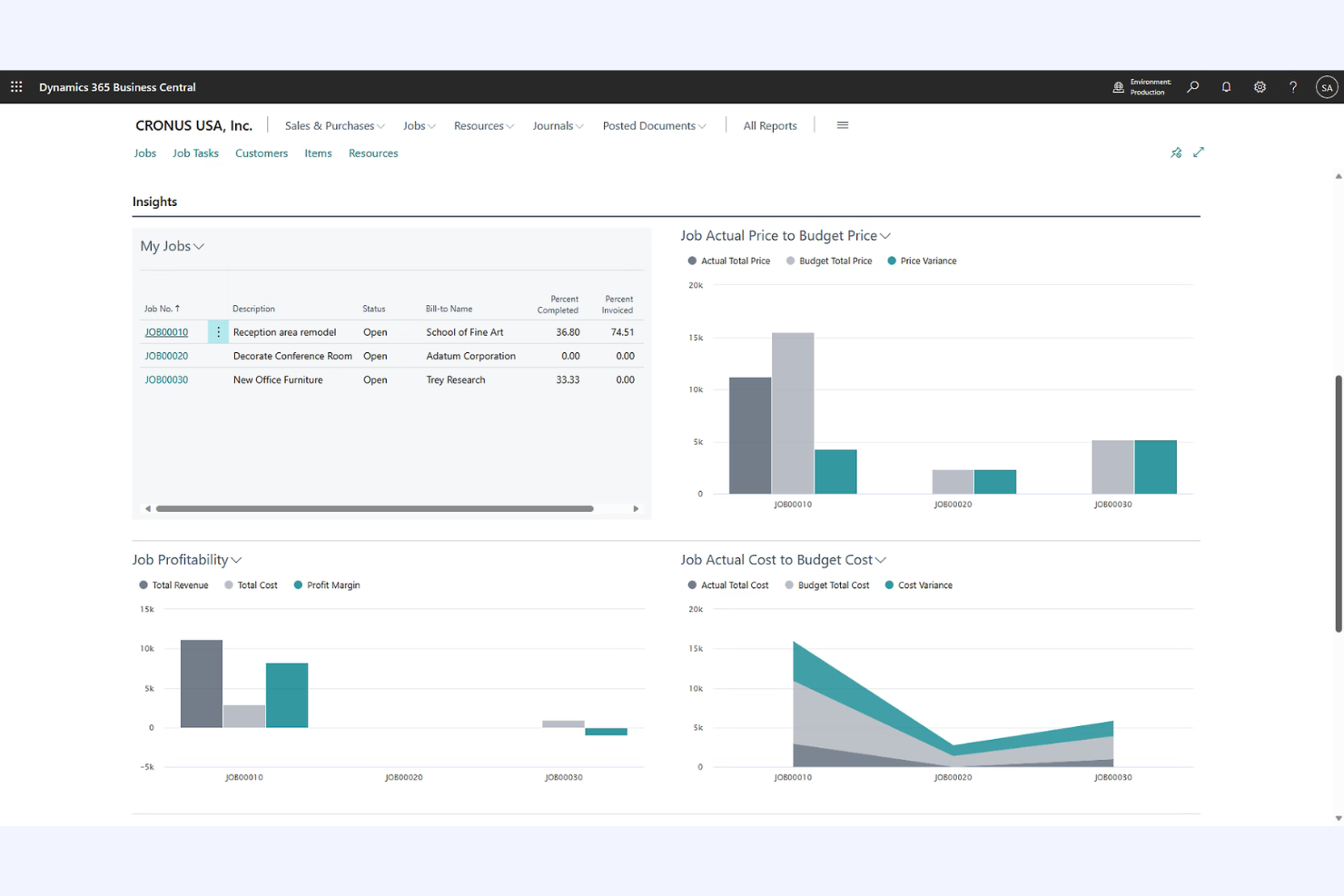Toggle the Profit Margin legend series
The image size is (1344, 896).
[326, 585]
